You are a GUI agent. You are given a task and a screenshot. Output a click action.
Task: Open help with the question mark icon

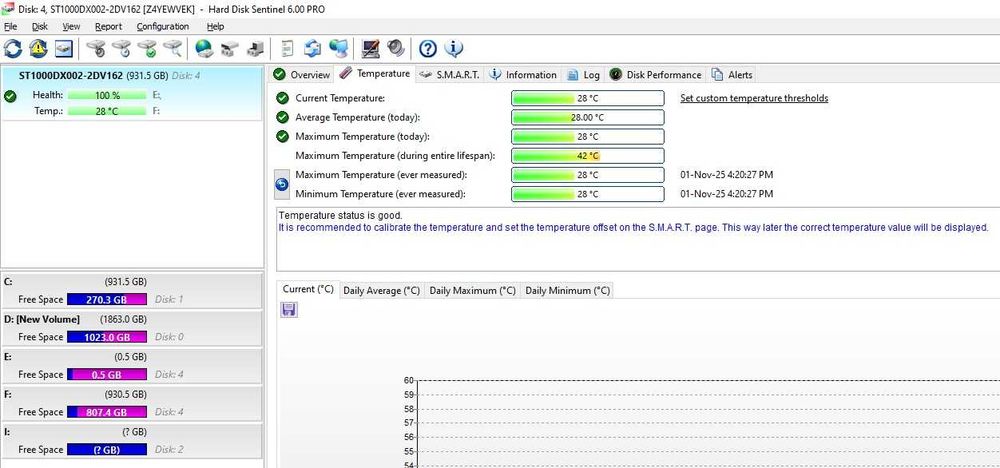[428, 48]
